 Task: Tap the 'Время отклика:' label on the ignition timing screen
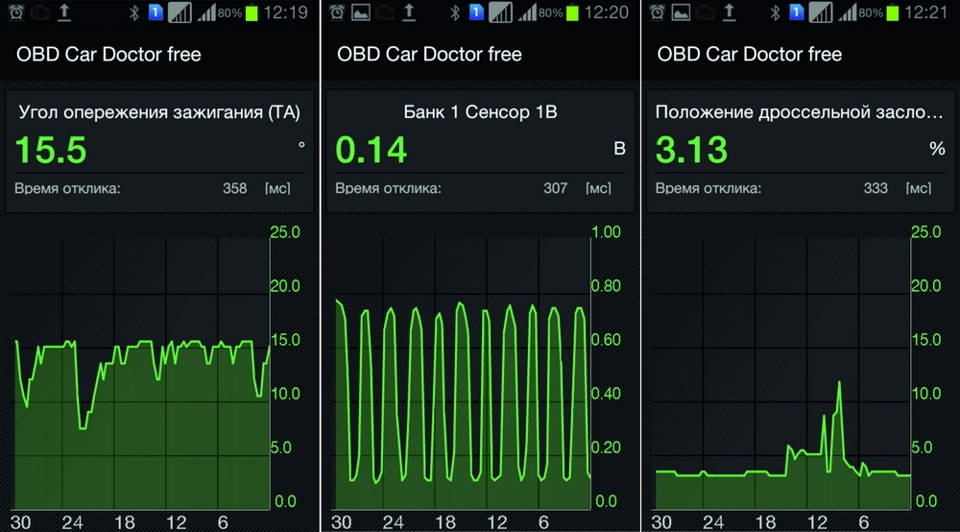67,189
